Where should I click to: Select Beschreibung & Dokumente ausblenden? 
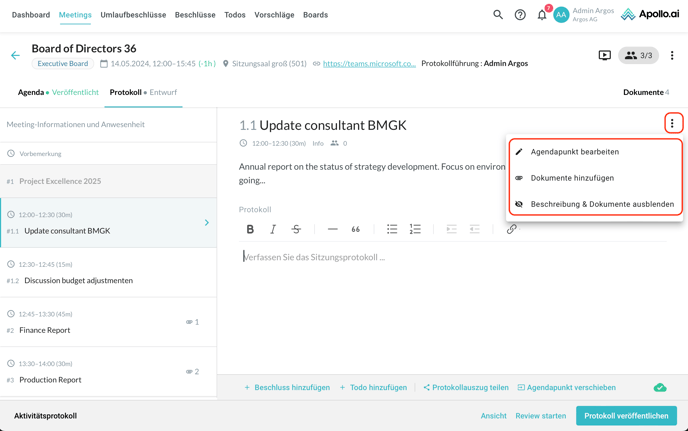(x=601, y=204)
